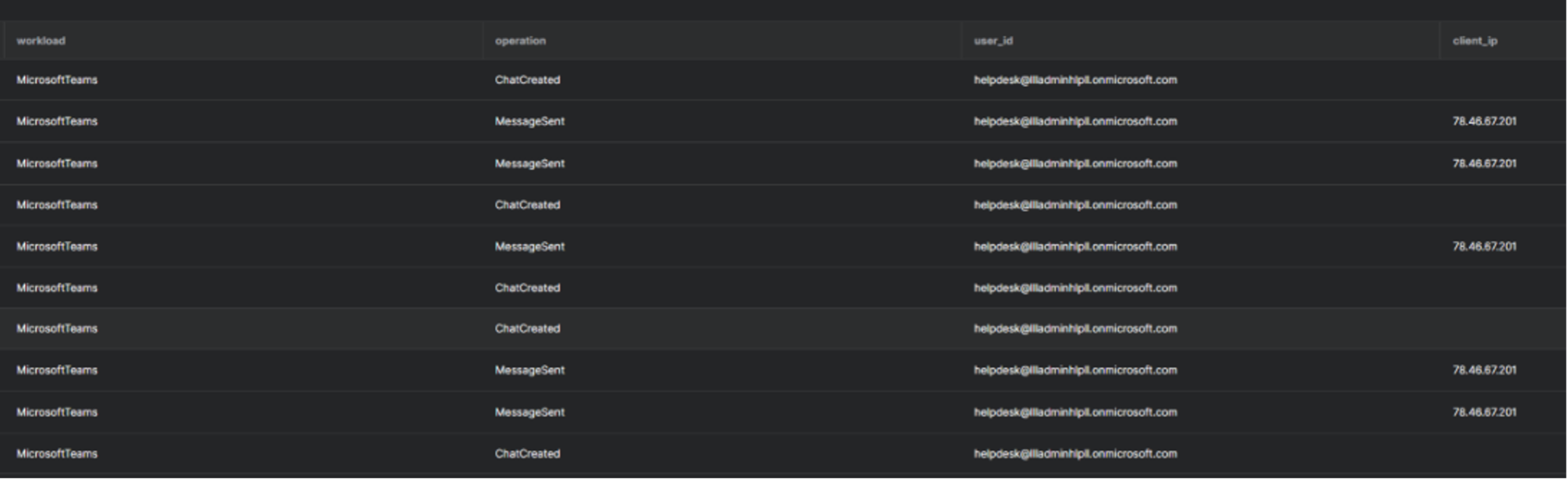The height and width of the screenshot is (481, 1568).
Task: Click ChatCreated in the sixth table row
Action: pos(527,288)
